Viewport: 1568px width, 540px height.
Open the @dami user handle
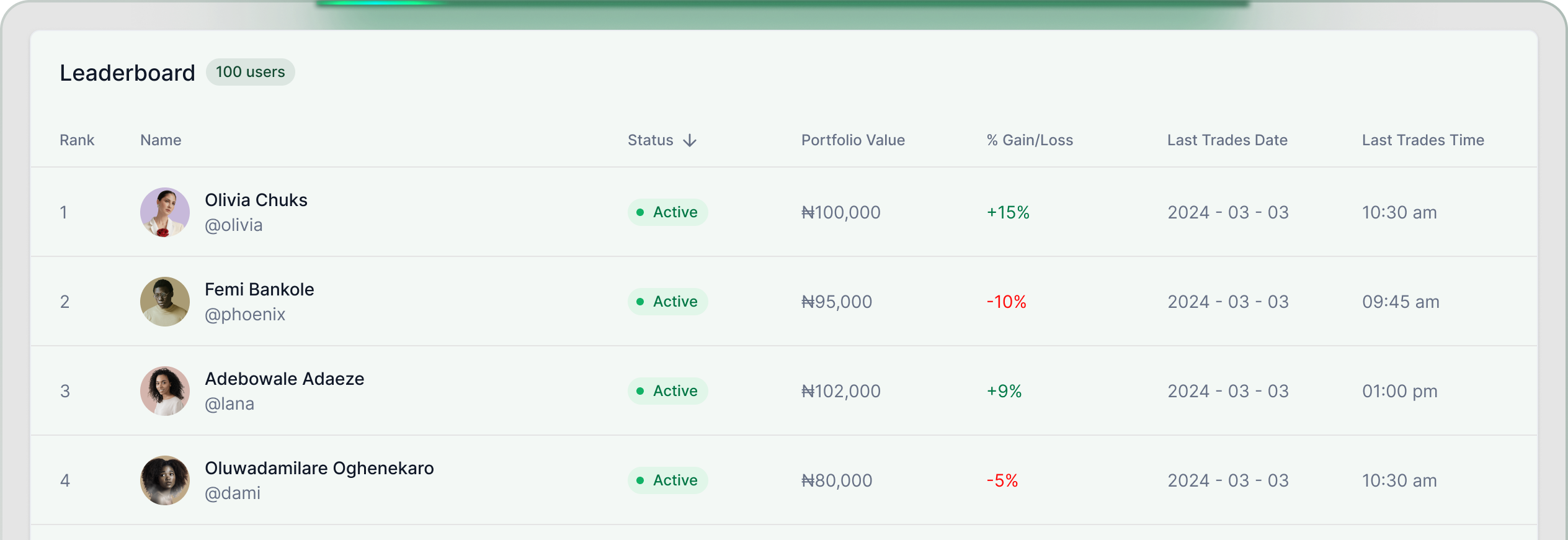point(233,493)
